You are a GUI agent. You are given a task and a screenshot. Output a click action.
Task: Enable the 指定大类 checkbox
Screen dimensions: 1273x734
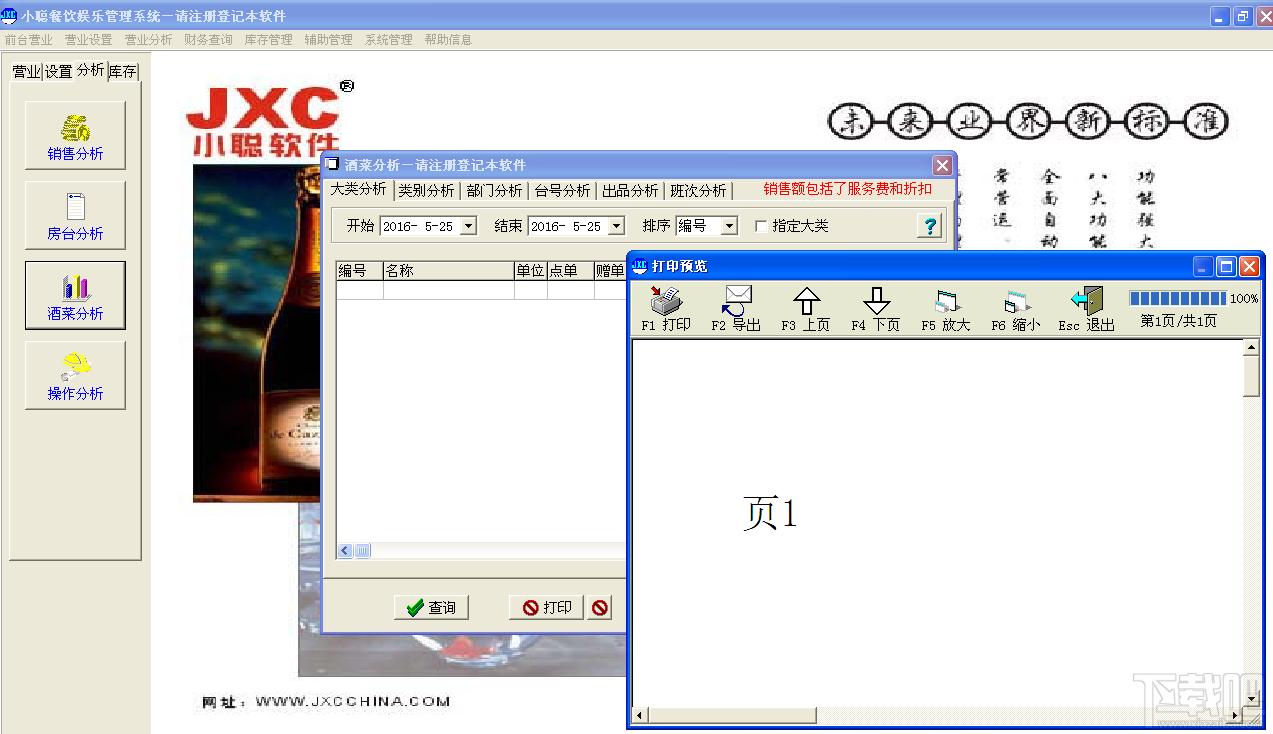coord(761,227)
